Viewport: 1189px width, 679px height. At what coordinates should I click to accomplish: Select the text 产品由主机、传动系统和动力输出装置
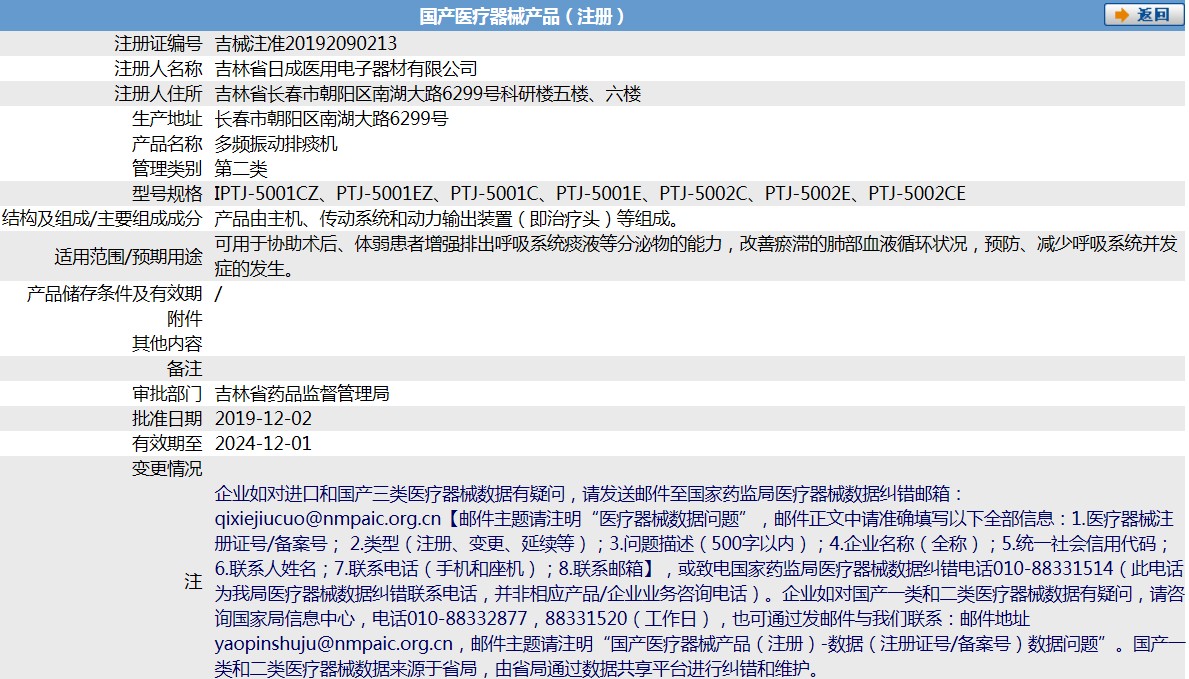click(x=363, y=219)
